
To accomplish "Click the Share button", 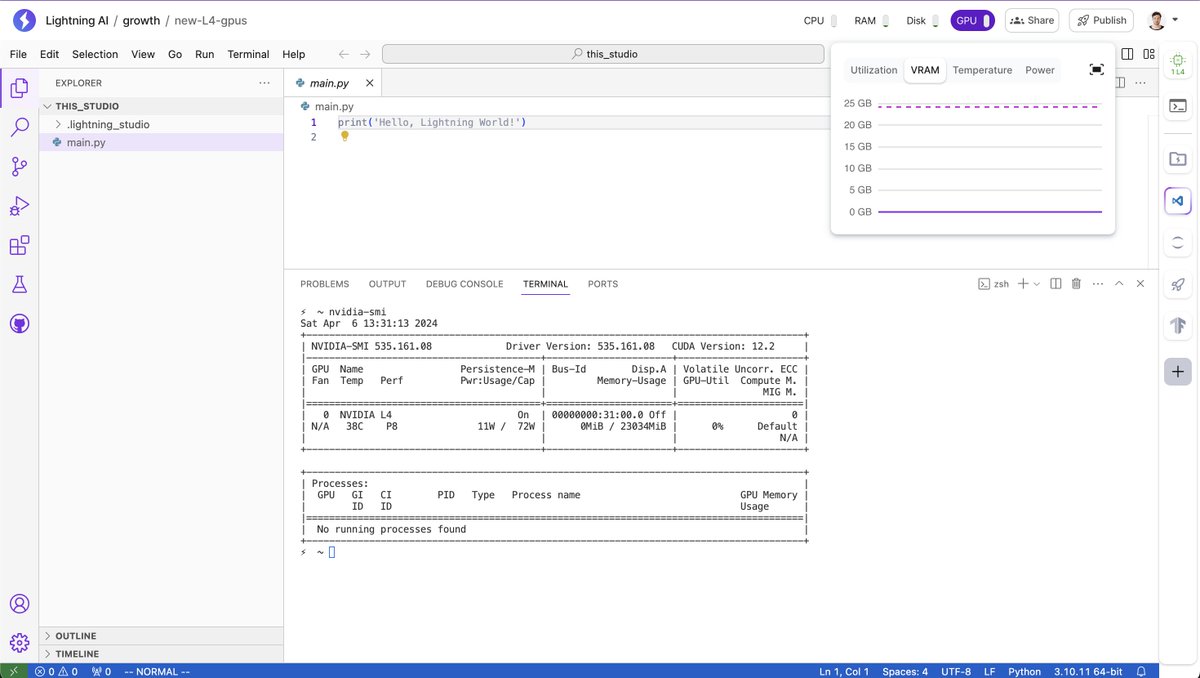I will coord(1032,20).
